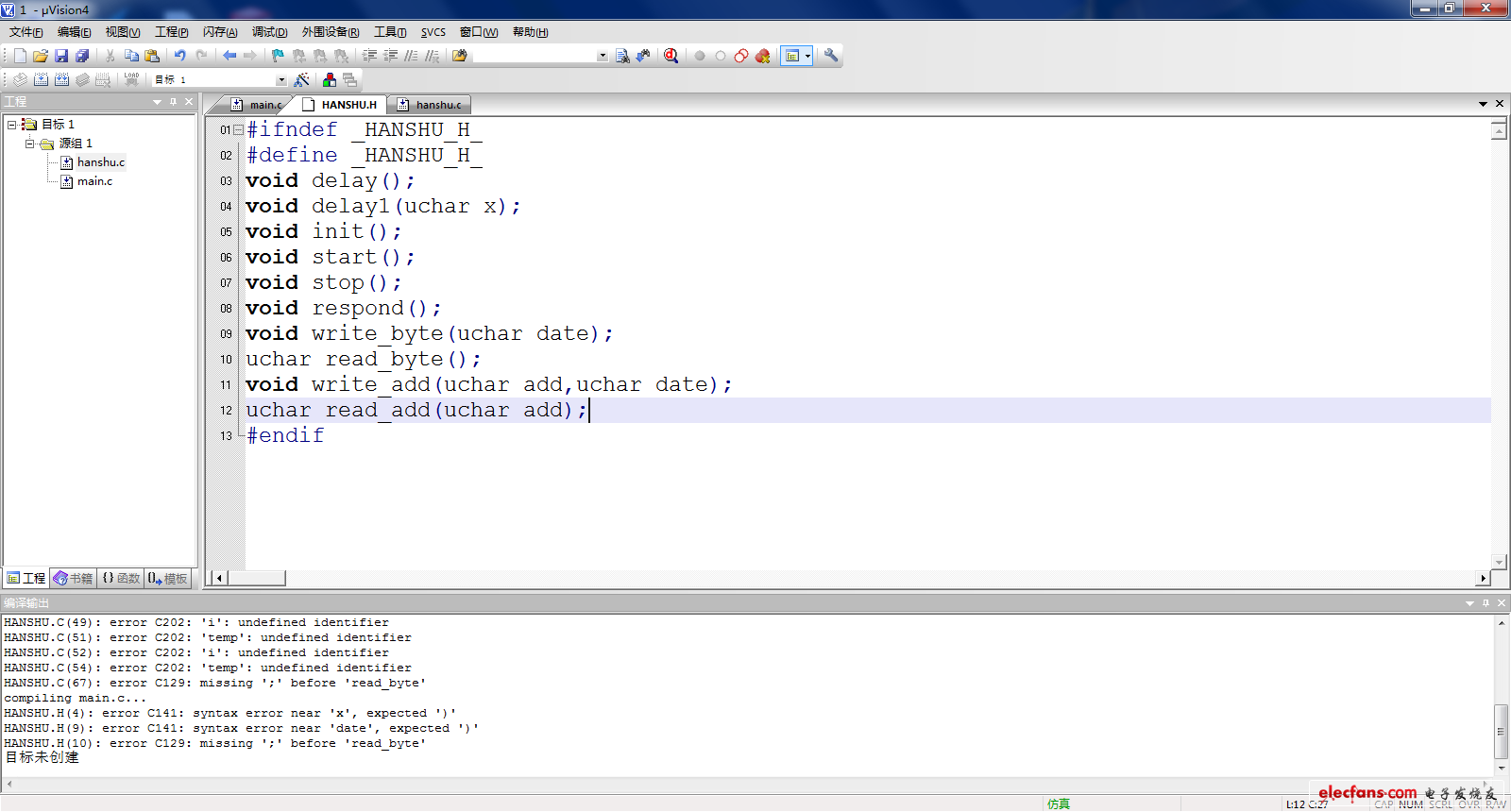
Task: Collapse the 源组 1 group node
Action: (x=29, y=144)
